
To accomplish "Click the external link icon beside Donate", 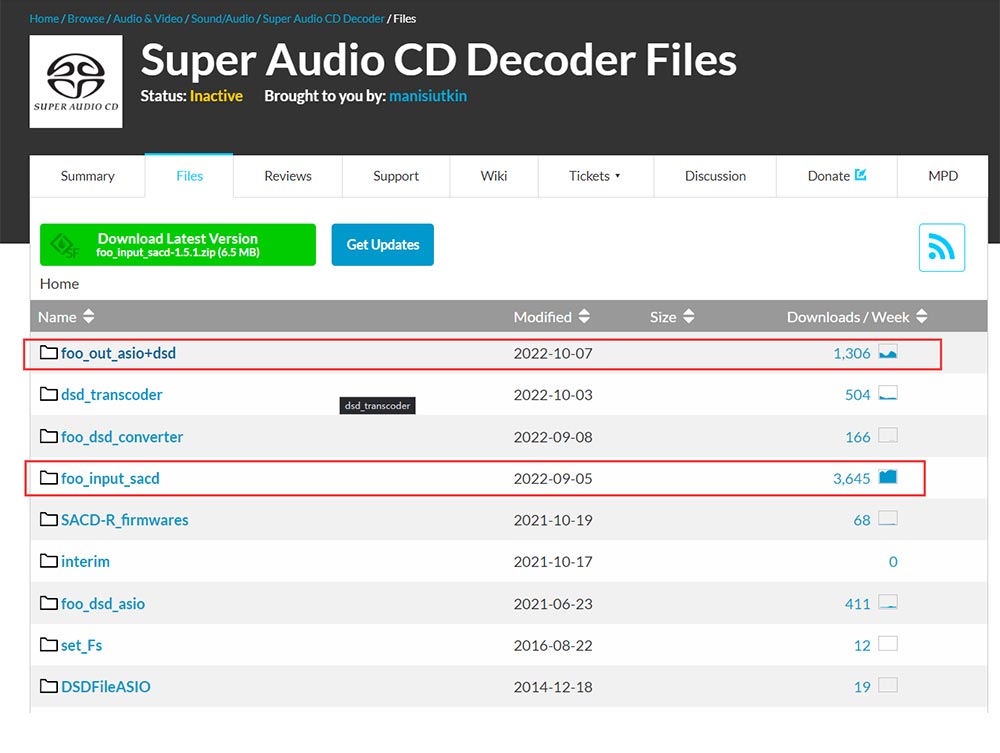I will (x=860, y=174).
